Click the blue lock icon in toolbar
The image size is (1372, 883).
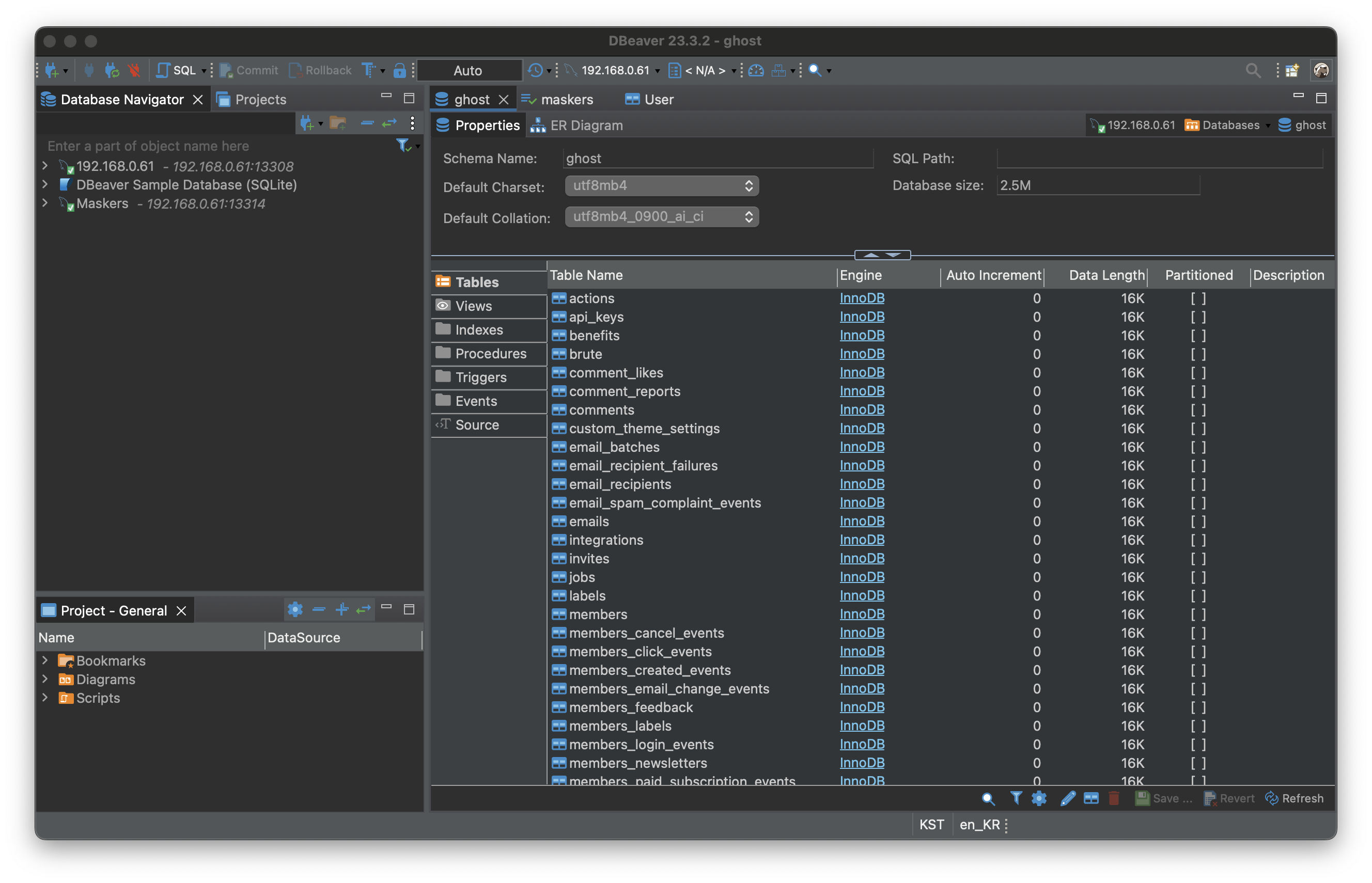coord(400,71)
